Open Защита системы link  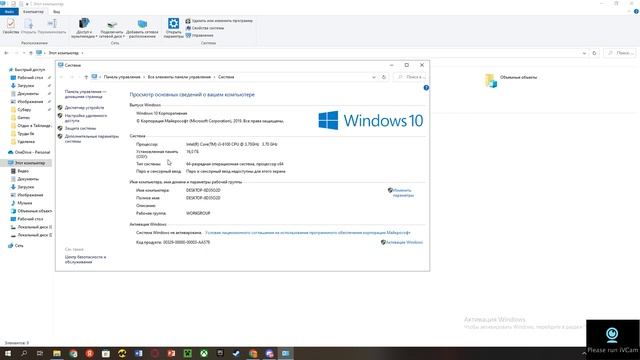click(x=80, y=129)
